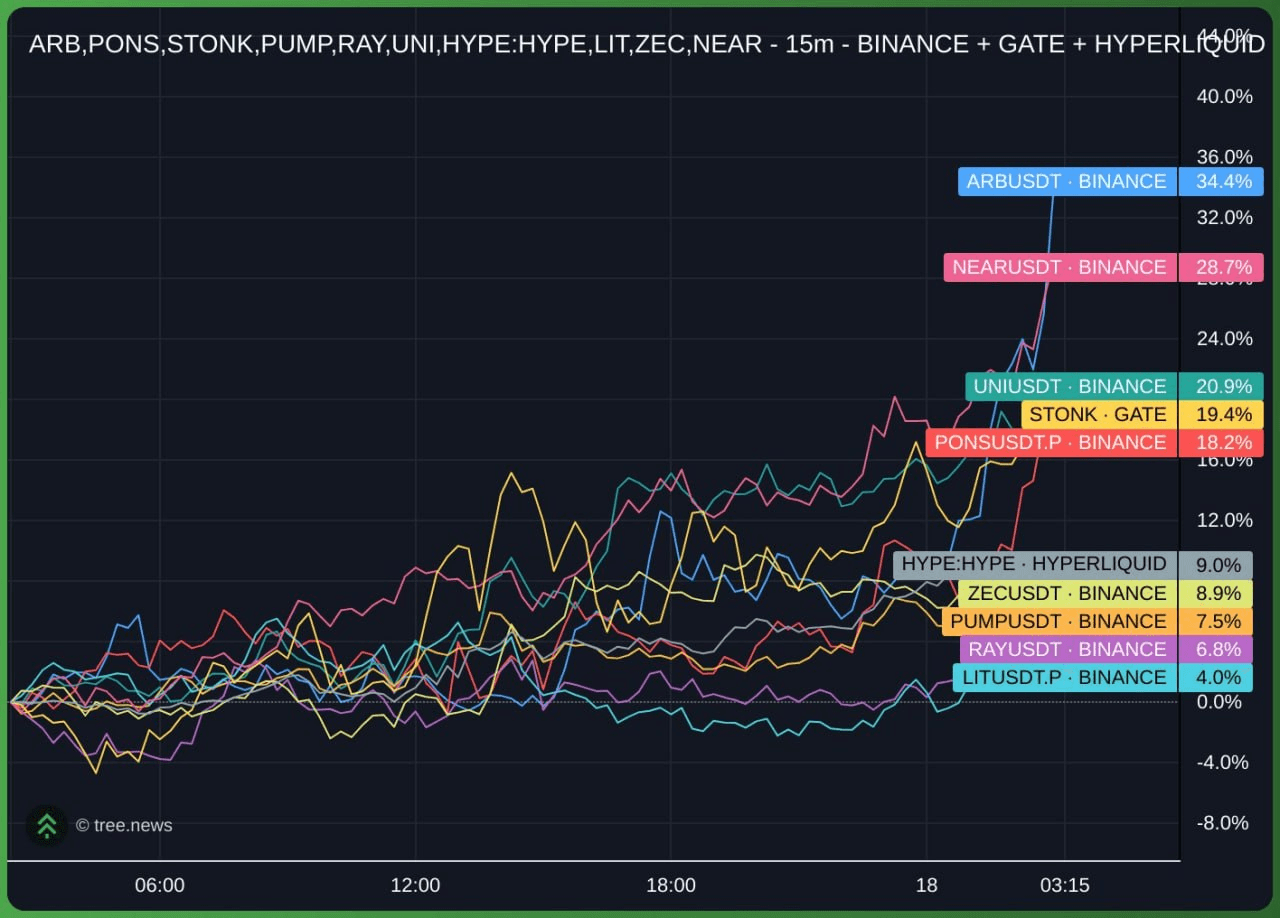
Task: Select the HYPE:HYPE · HYPERLIQUID series label
Action: coord(1034,564)
